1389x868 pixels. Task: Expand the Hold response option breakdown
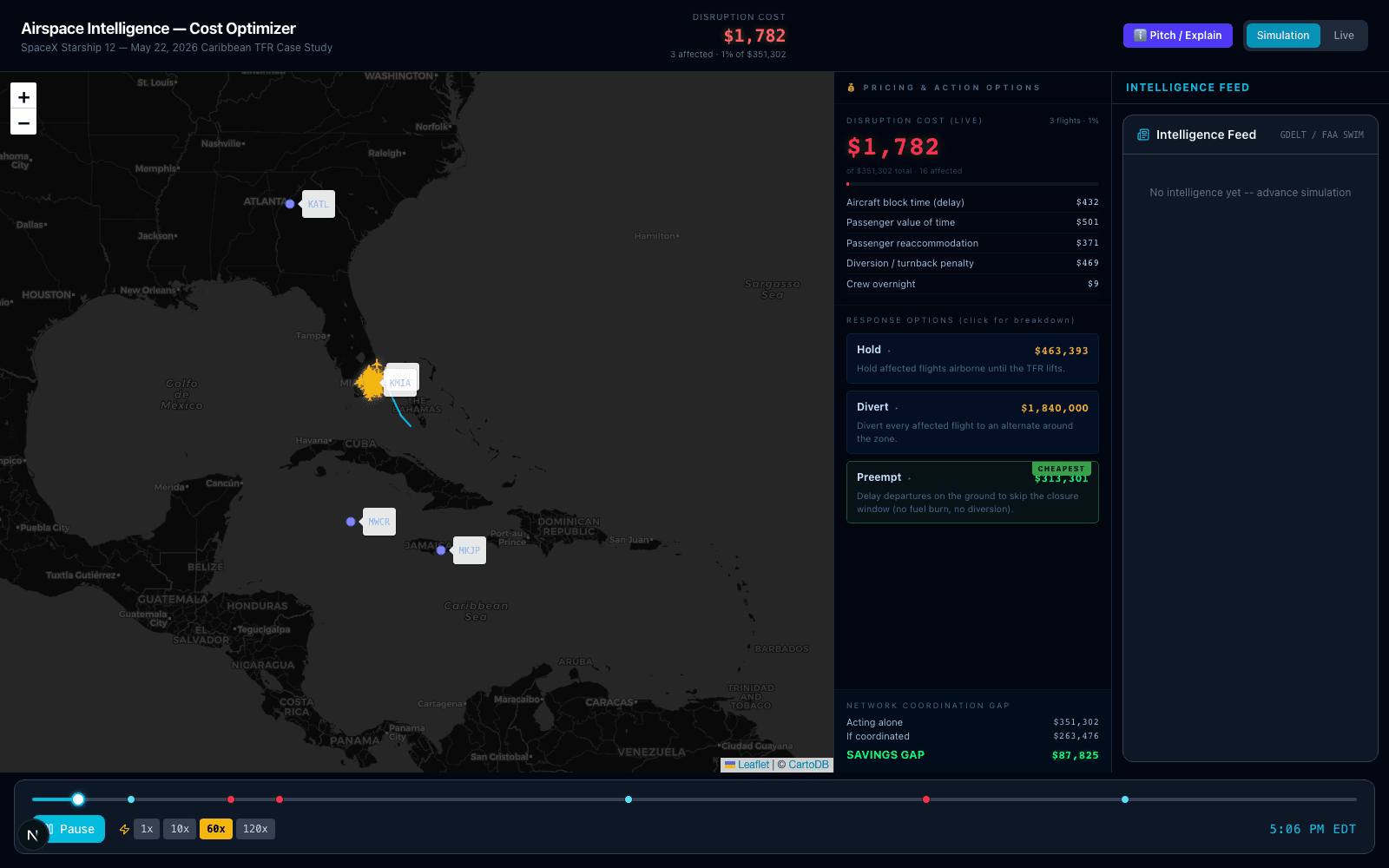[x=972, y=358]
